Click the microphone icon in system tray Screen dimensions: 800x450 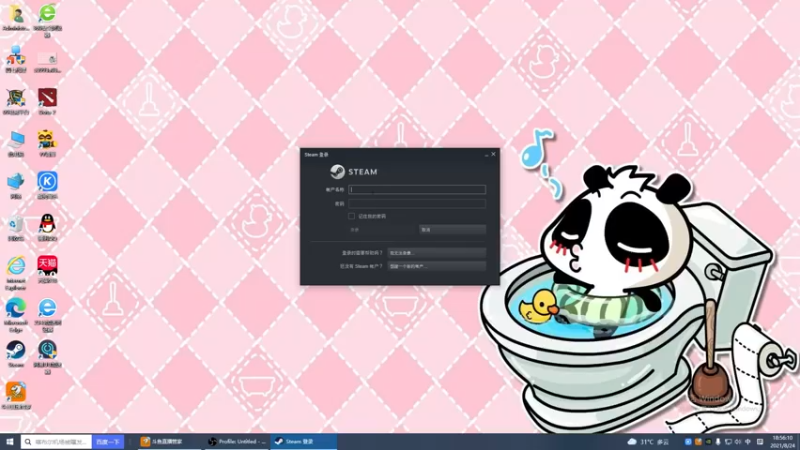click(718, 442)
